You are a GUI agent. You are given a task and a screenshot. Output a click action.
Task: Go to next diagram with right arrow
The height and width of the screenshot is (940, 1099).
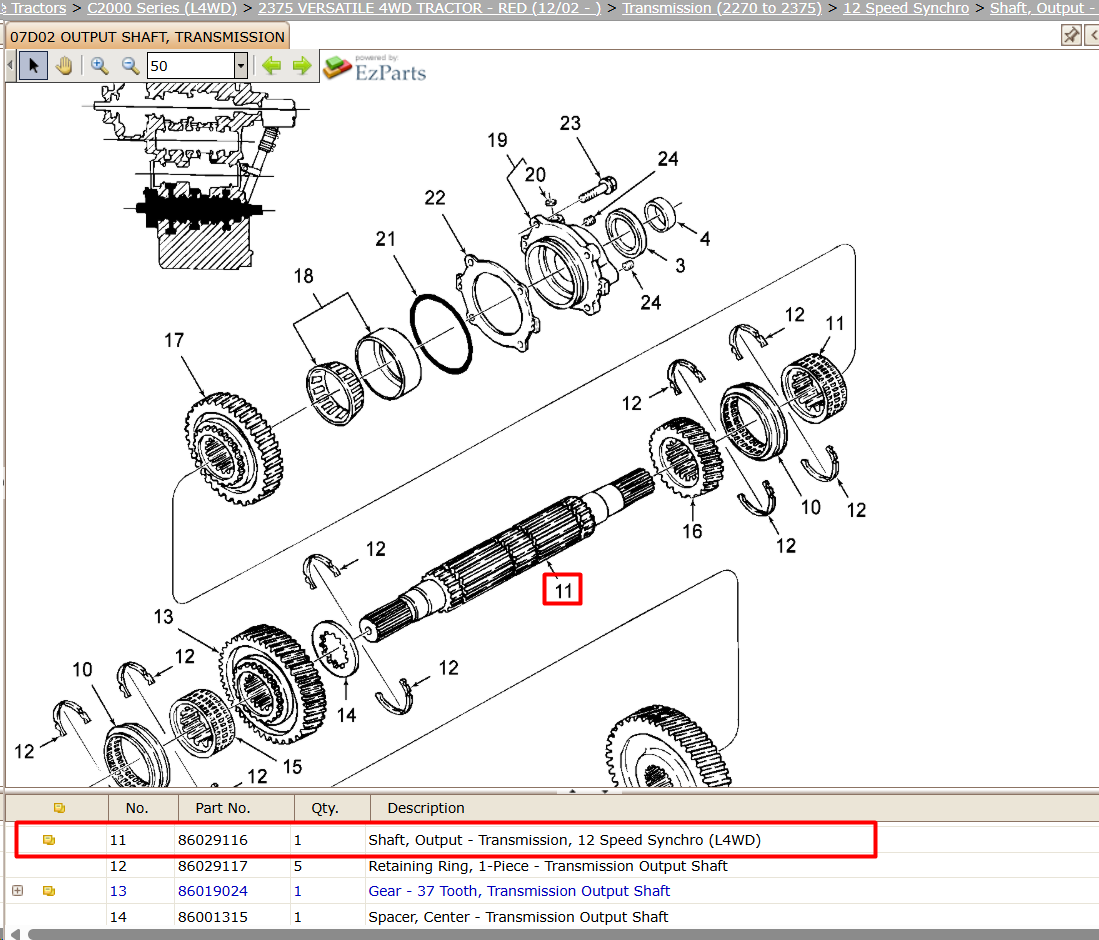tap(302, 66)
